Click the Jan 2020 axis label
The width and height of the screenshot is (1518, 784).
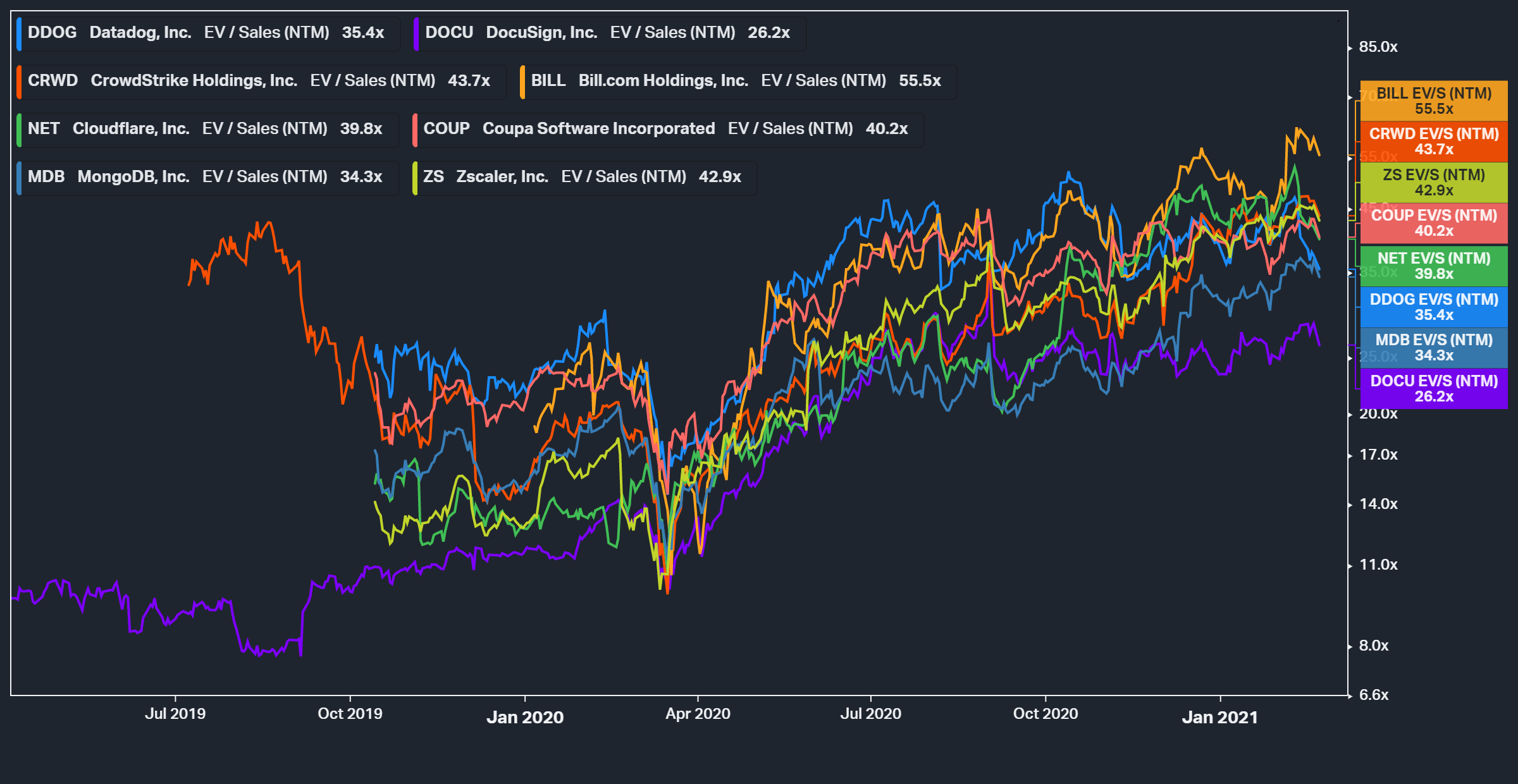click(x=525, y=718)
